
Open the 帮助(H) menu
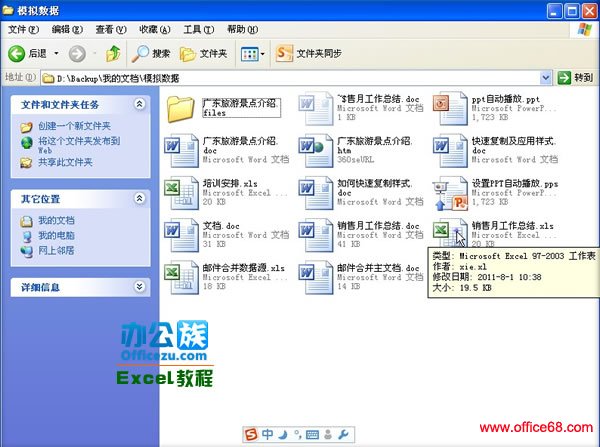[x=242, y=29]
